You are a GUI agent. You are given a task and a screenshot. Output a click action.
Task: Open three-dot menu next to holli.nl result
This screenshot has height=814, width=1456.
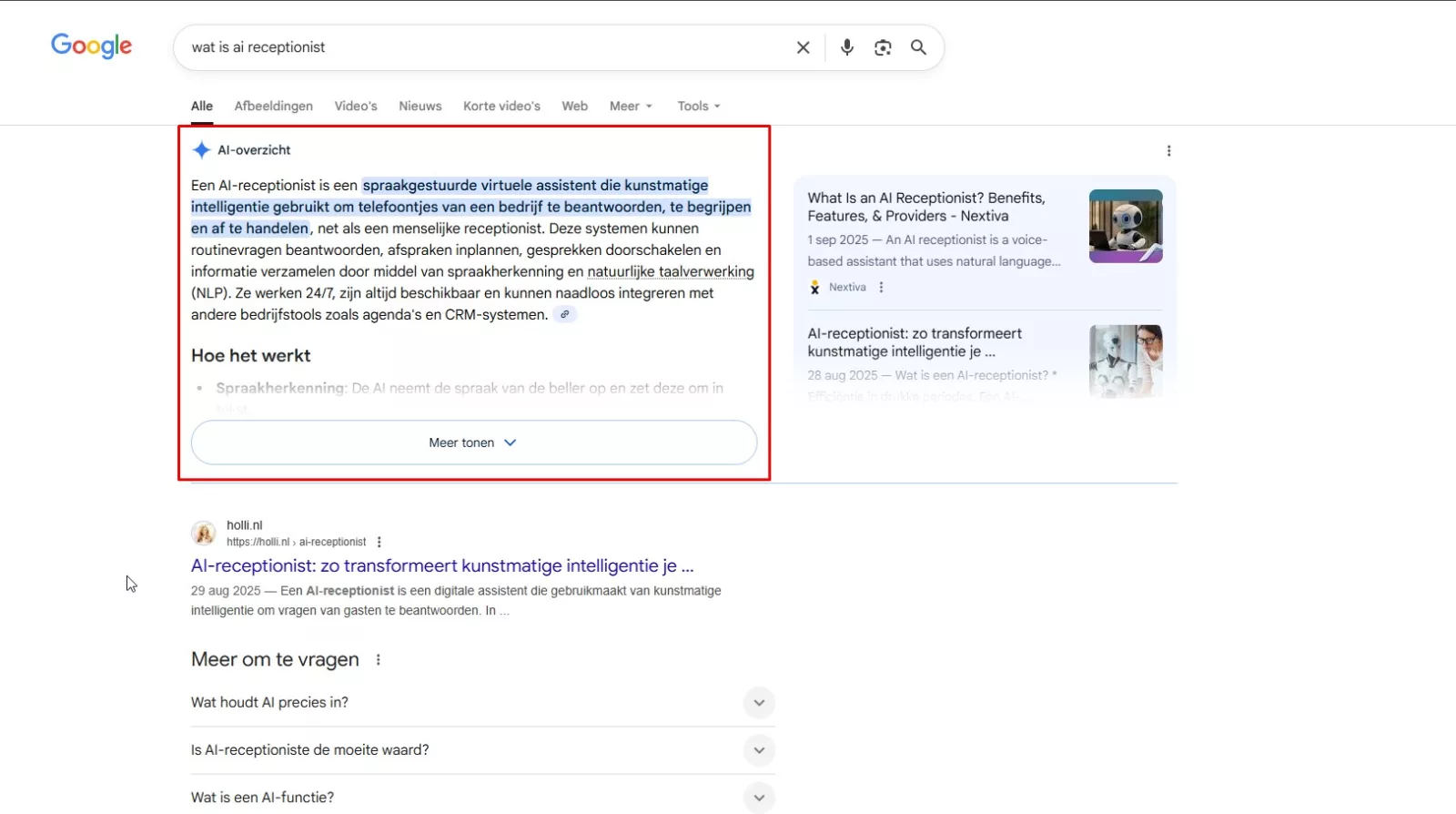[x=379, y=542]
